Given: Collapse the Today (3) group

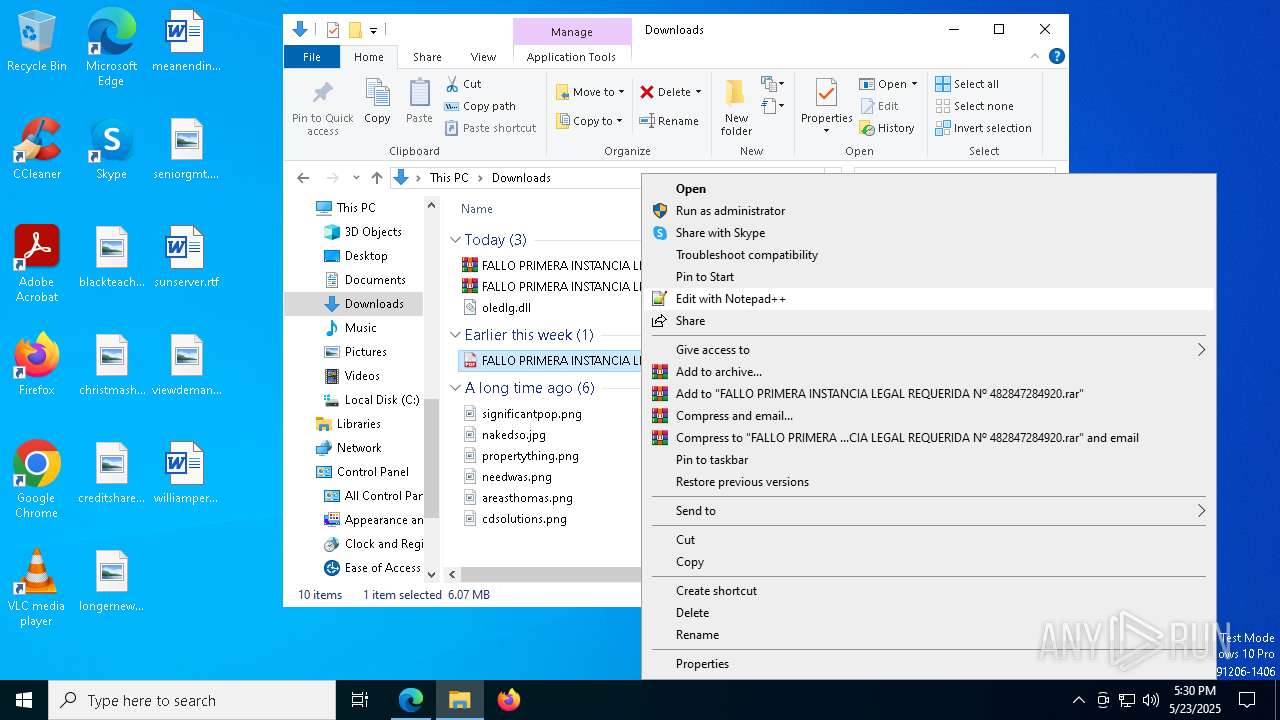Looking at the screenshot, I should point(456,240).
